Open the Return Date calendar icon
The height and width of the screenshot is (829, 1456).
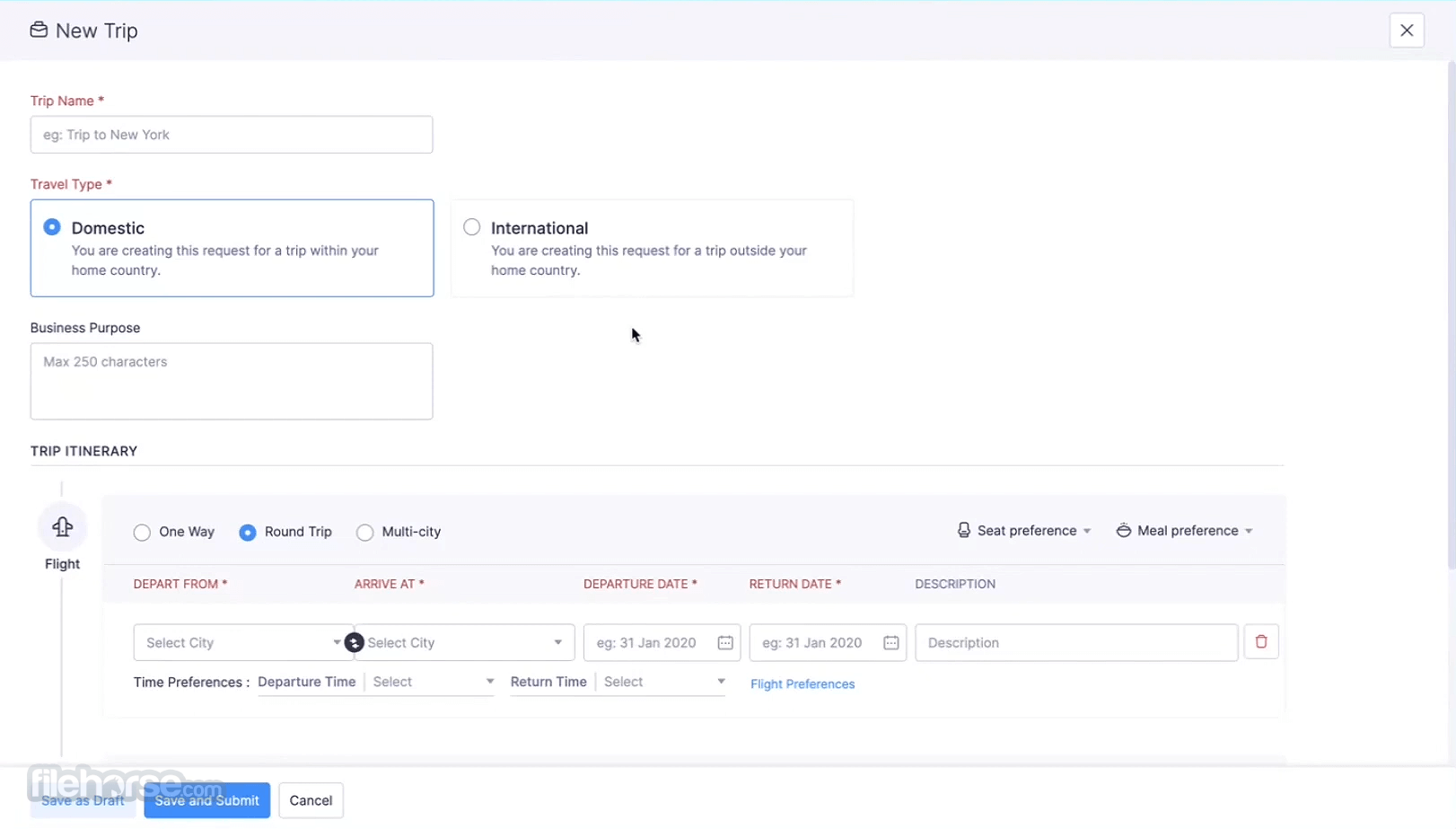891,643
